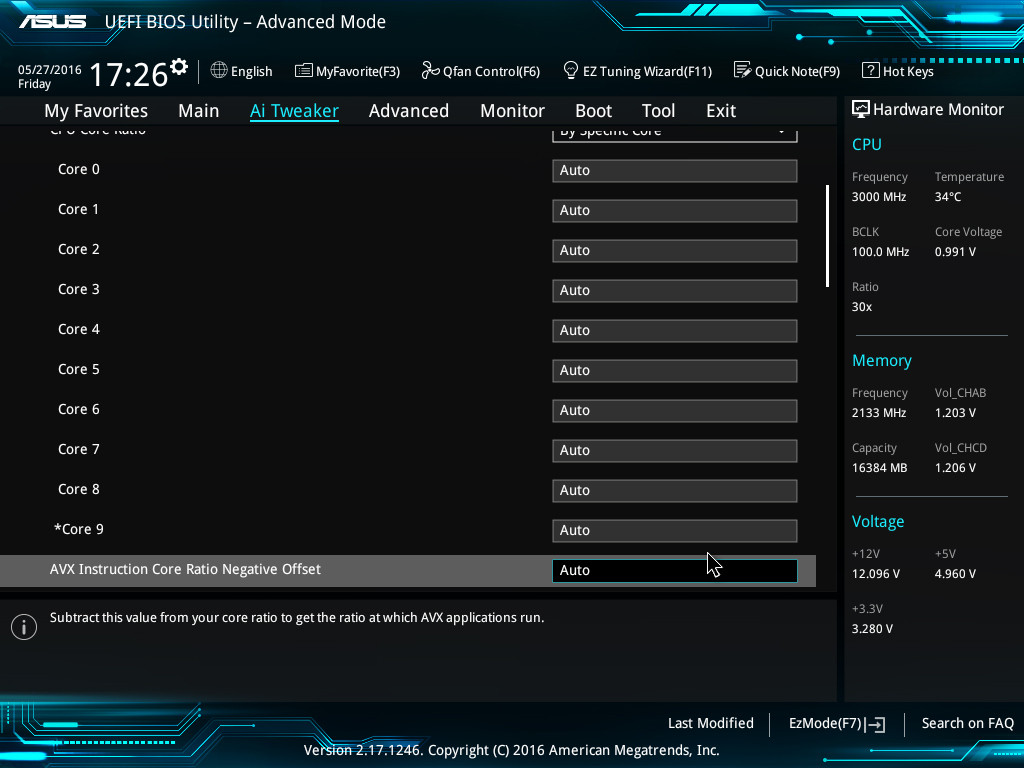
Task: Select the Core 0 ratio input field
Action: point(674,171)
